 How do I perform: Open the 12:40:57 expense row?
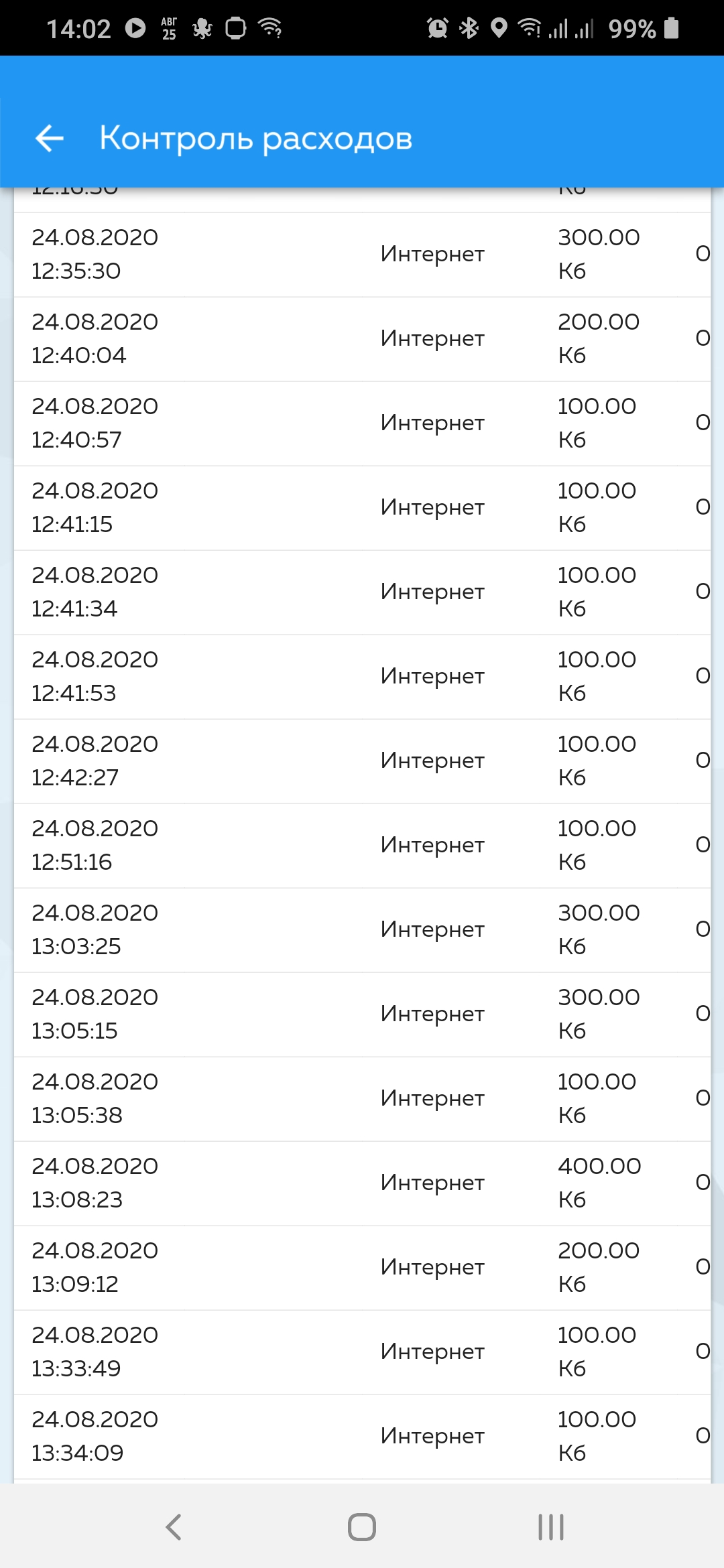point(363,423)
